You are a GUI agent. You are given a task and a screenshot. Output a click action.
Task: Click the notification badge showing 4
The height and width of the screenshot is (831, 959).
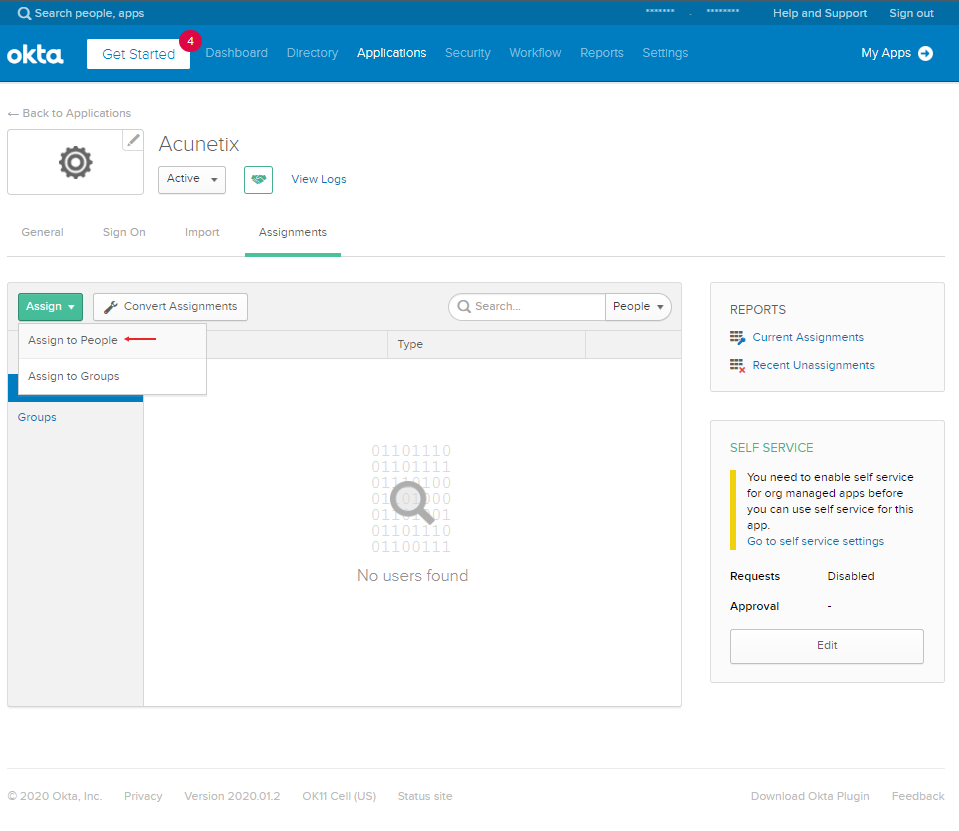point(190,41)
